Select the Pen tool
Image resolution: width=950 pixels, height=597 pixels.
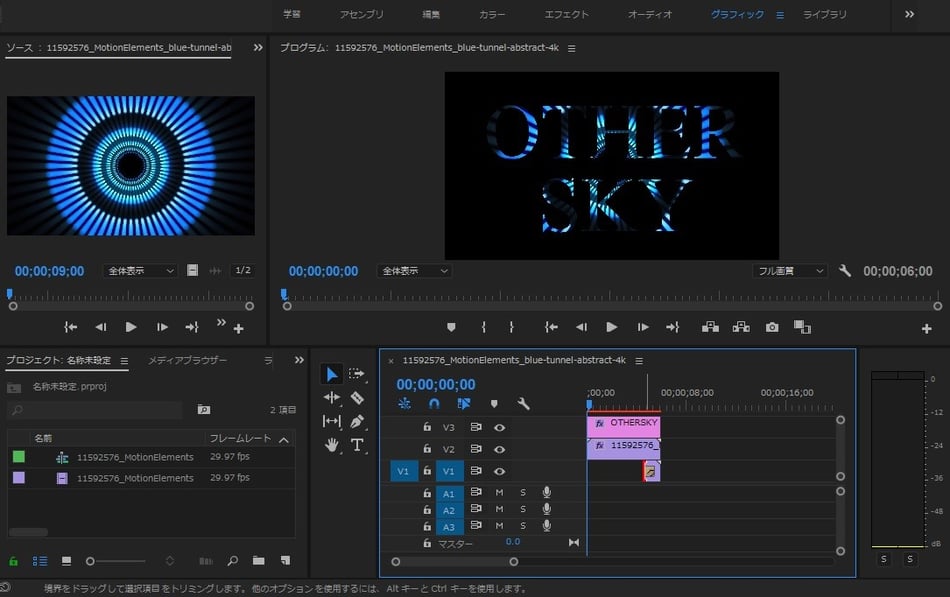click(x=357, y=422)
